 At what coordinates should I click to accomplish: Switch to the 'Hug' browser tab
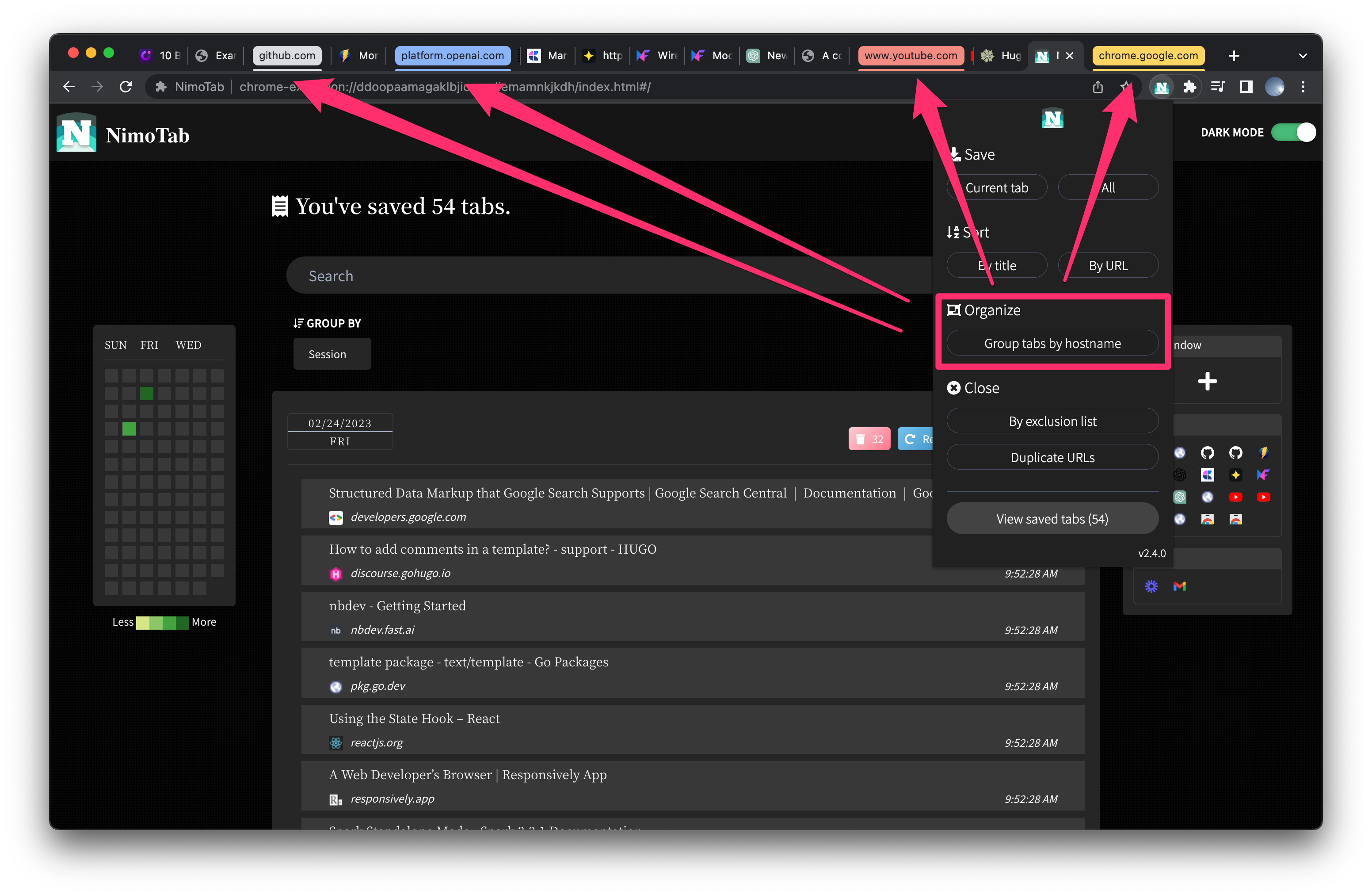pos(1001,56)
